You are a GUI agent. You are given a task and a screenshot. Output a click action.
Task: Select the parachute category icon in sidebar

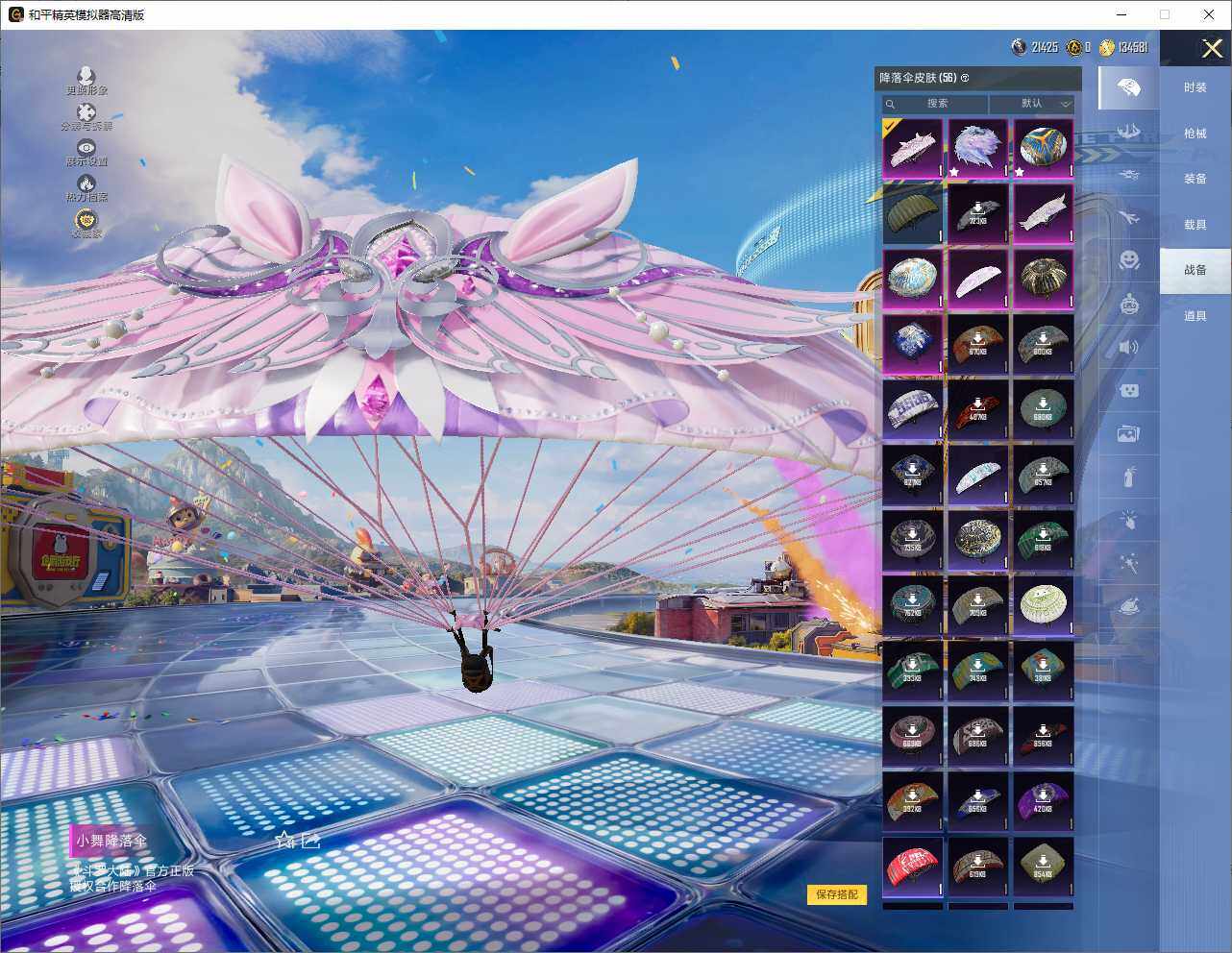click(1129, 88)
